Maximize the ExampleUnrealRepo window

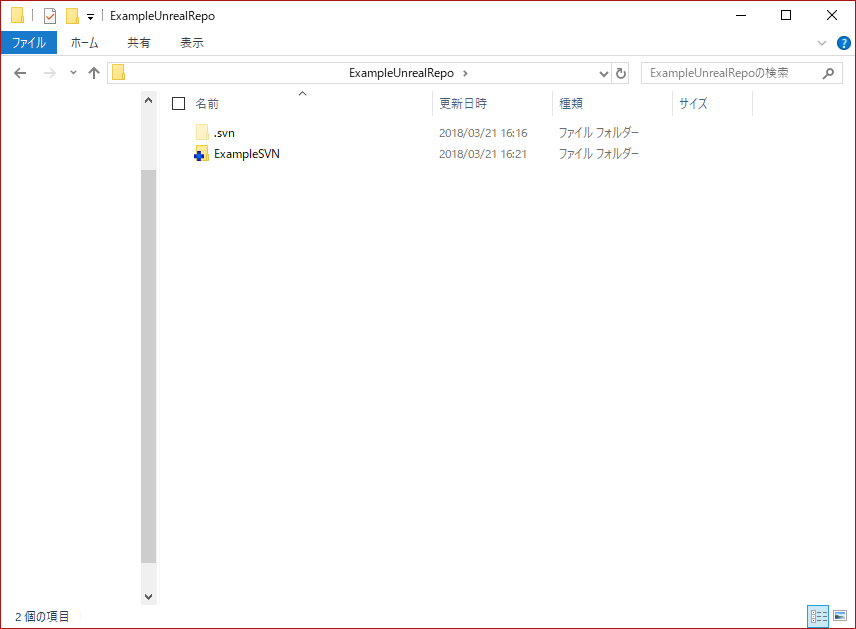tap(786, 15)
